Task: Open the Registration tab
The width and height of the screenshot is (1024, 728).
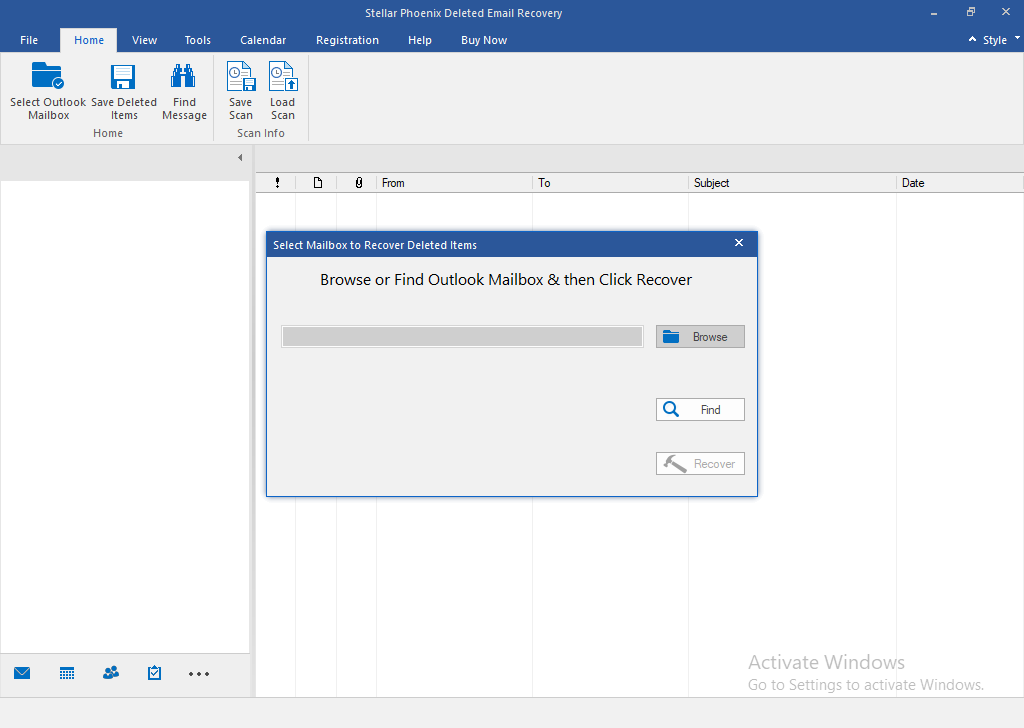Action: tap(347, 40)
